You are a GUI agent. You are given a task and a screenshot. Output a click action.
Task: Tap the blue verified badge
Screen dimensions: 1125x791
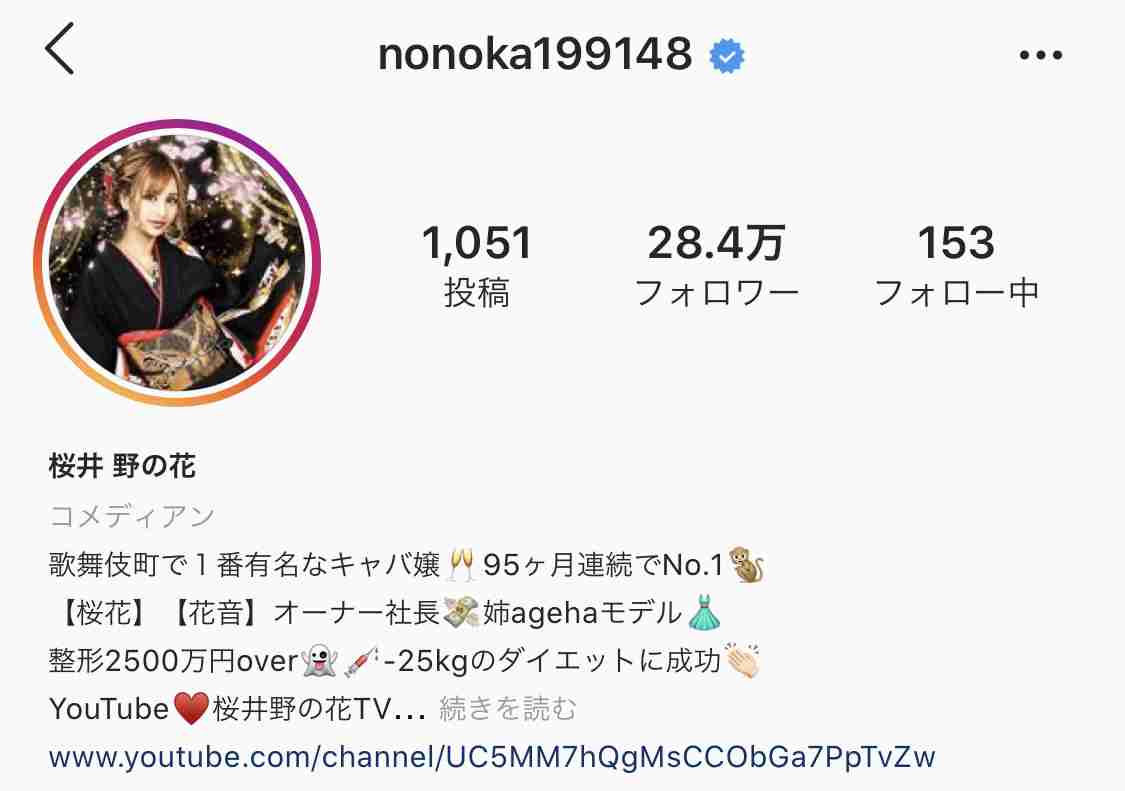(x=727, y=55)
